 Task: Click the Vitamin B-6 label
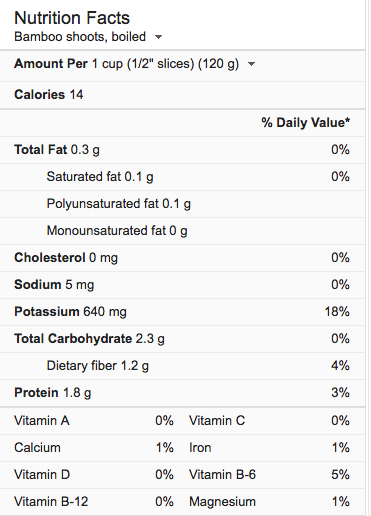[x=222, y=474]
